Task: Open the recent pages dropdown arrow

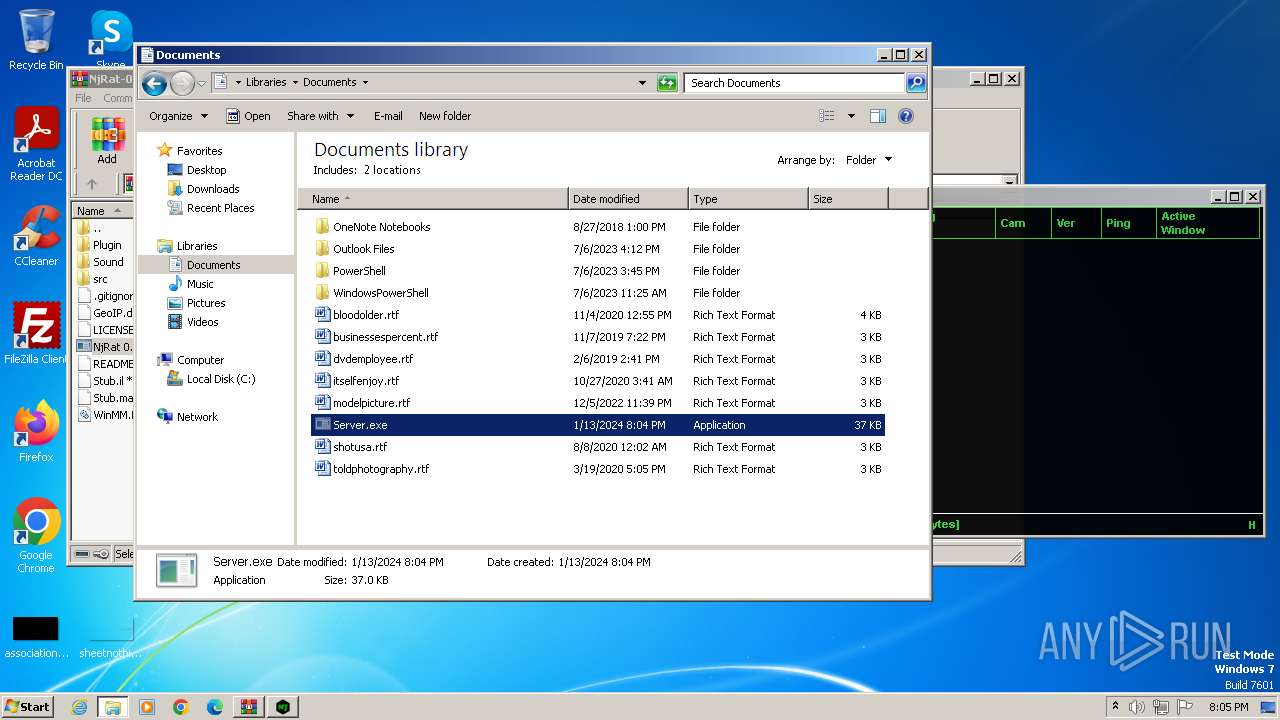Action: pyautogui.click(x=202, y=83)
